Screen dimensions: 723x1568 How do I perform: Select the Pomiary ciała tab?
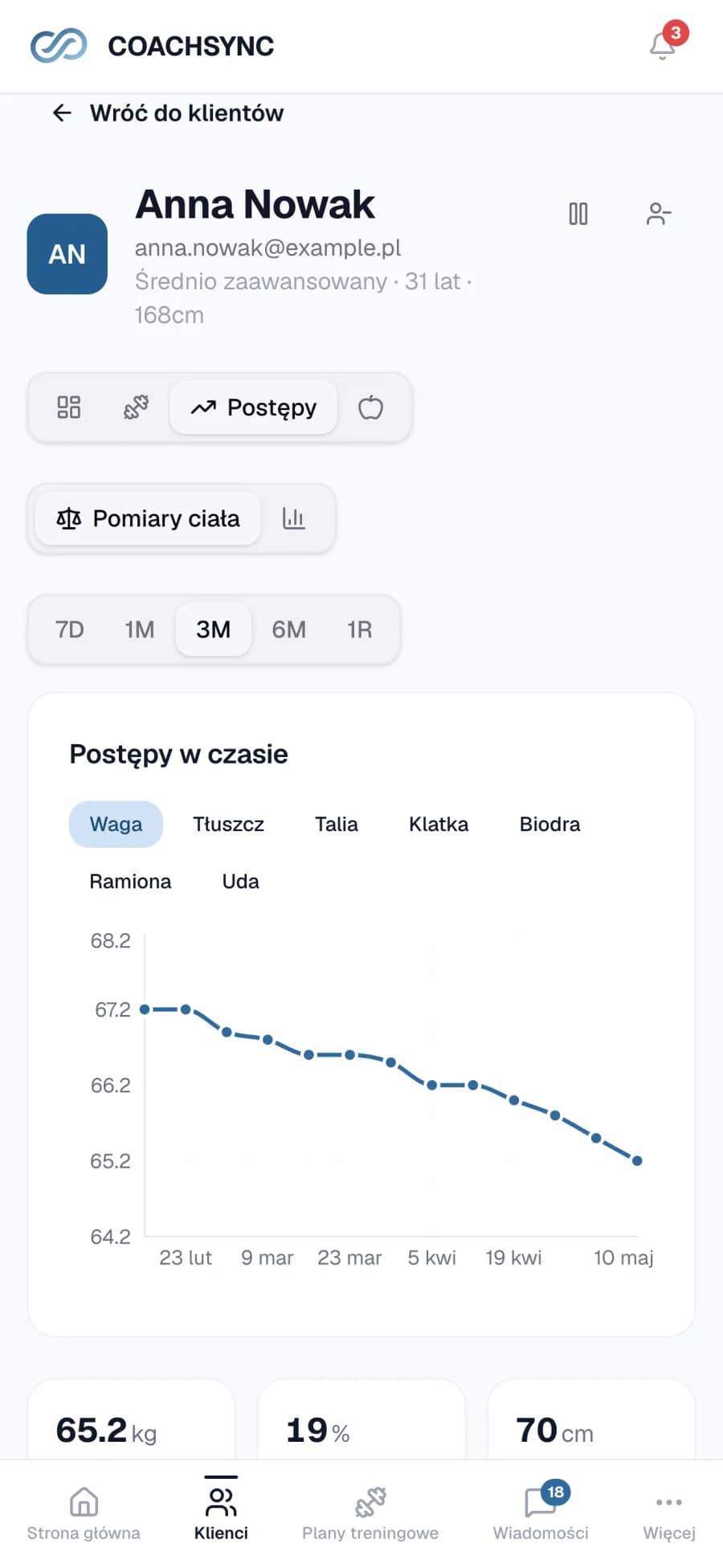148,518
